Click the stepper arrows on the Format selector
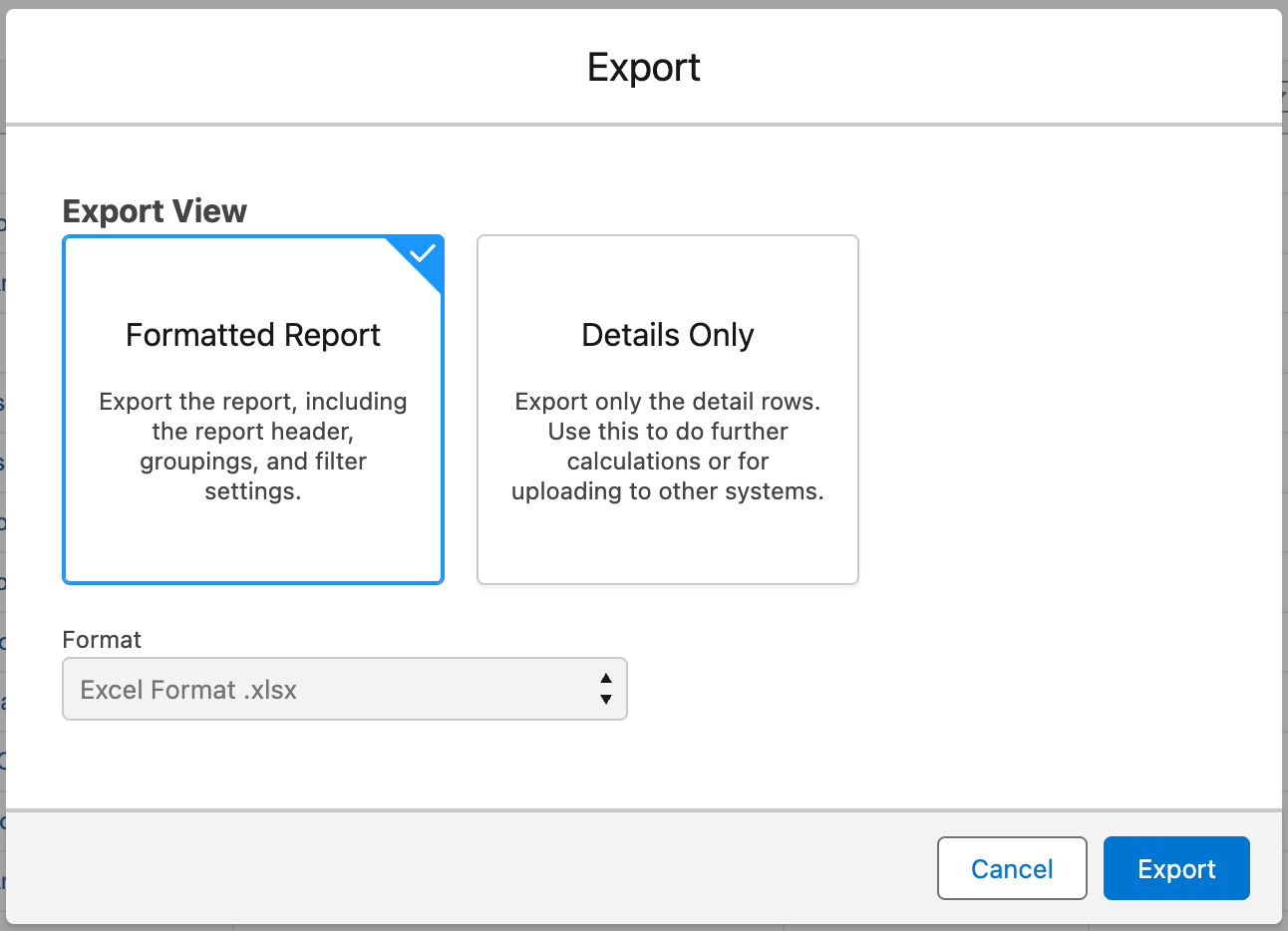This screenshot has height=931, width=1288. click(605, 688)
